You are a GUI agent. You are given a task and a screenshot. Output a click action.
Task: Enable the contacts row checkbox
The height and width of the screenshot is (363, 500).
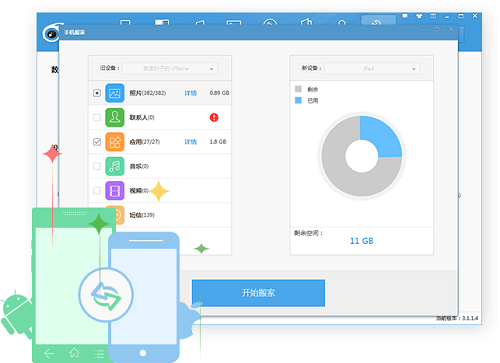[x=97, y=117]
